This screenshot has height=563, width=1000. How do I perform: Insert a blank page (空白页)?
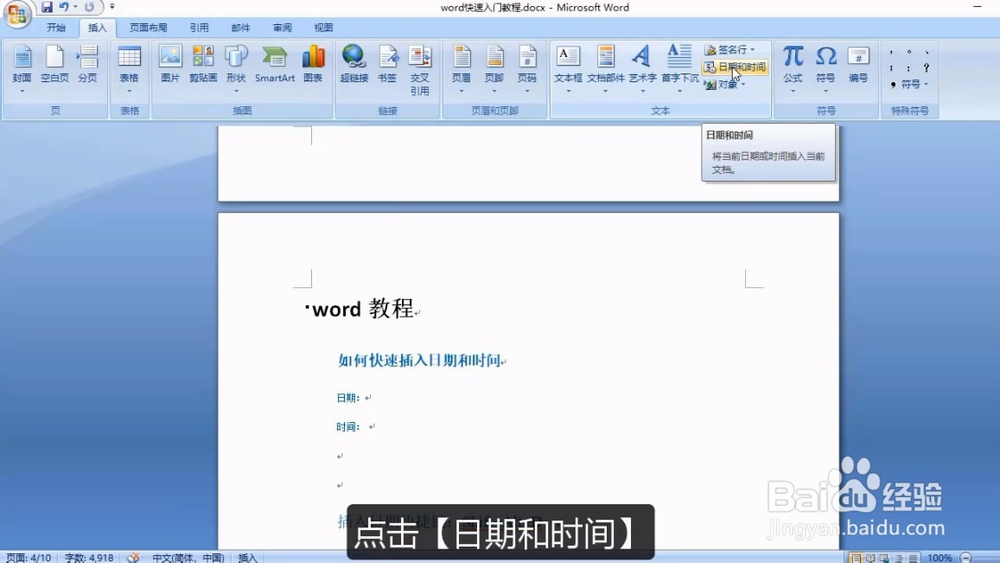tap(55, 64)
